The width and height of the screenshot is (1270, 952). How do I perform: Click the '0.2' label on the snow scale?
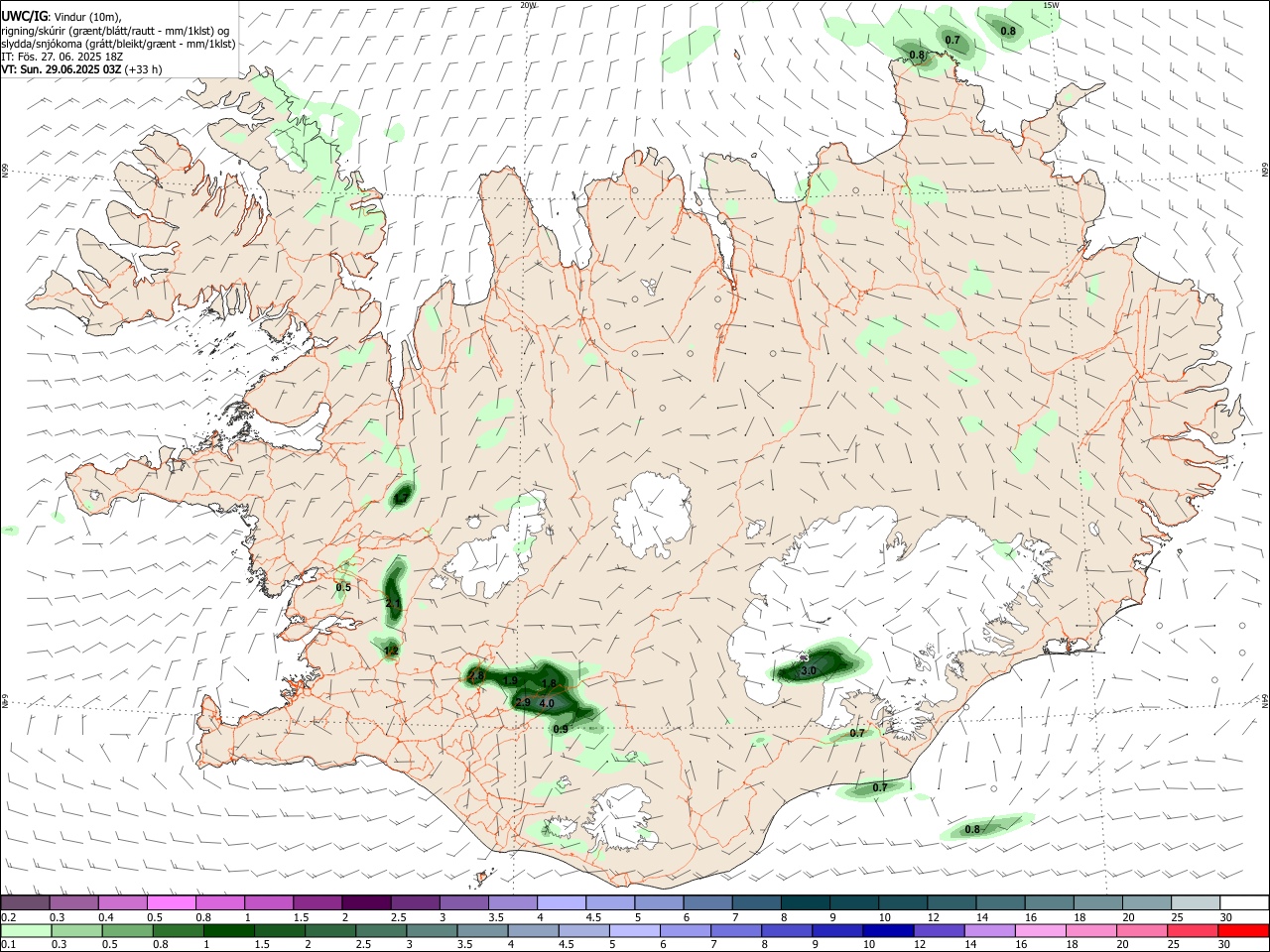(9, 917)
